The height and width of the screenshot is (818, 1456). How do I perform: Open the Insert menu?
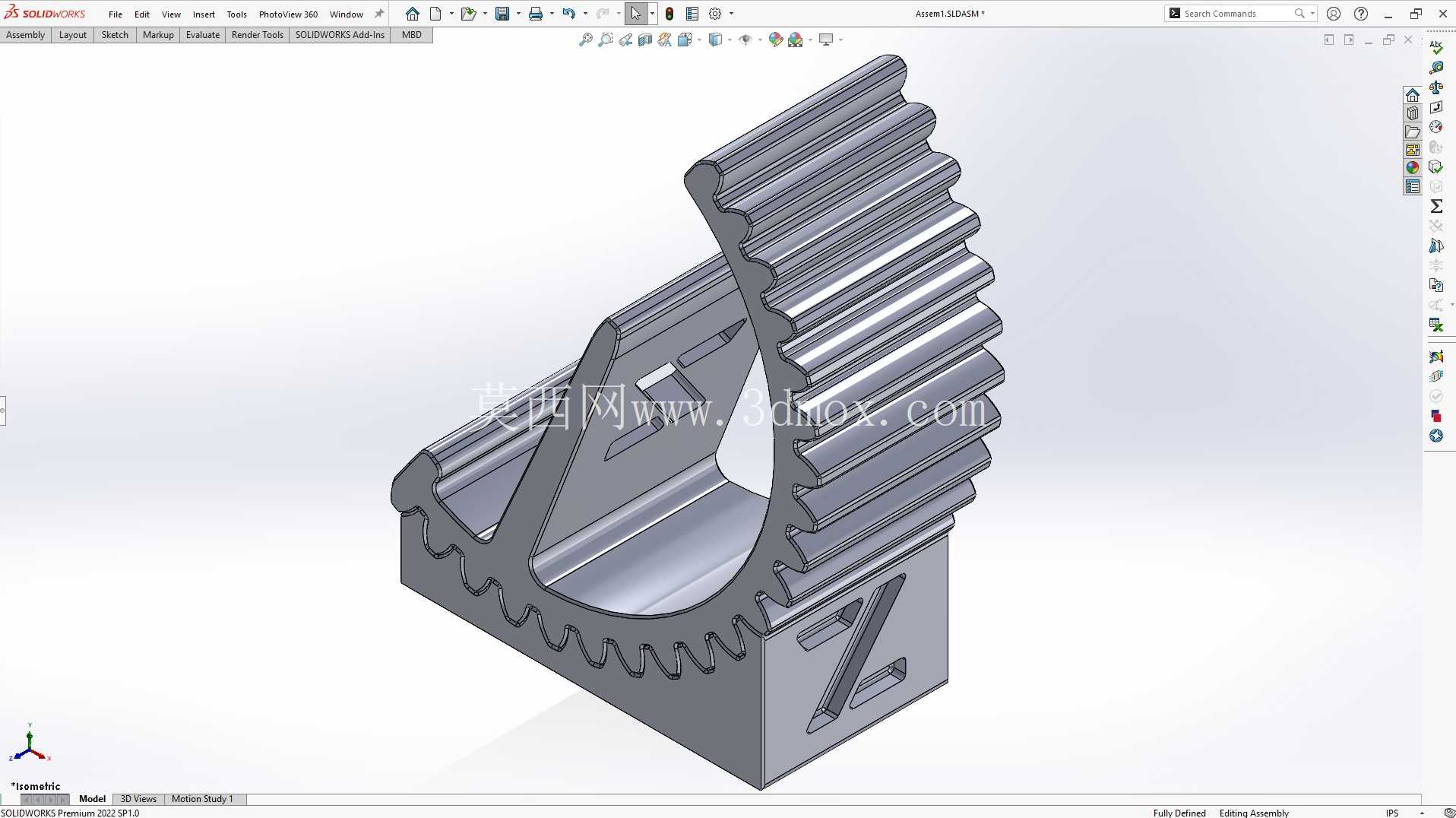204,14
